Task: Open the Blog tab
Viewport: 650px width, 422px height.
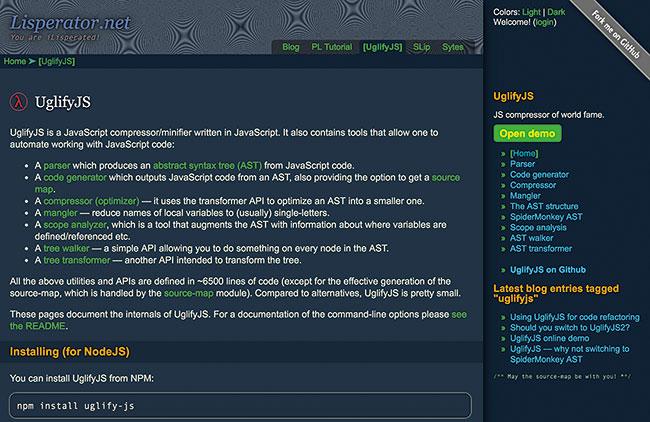Action: 291,47
